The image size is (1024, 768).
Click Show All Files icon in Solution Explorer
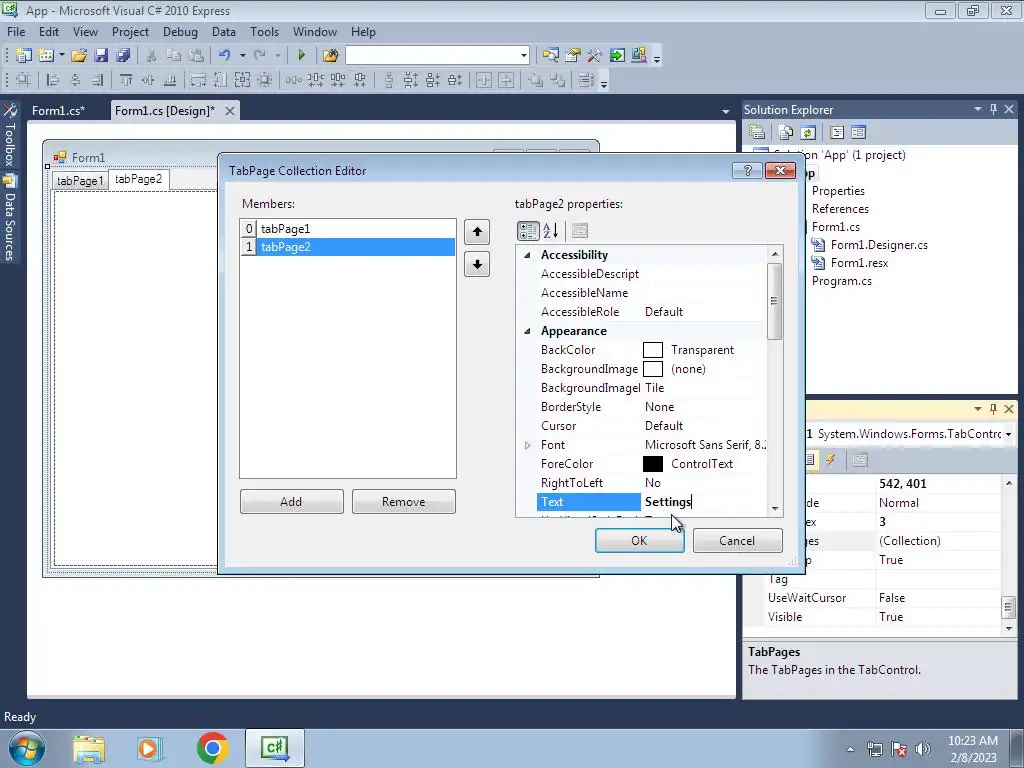[786, 133]
